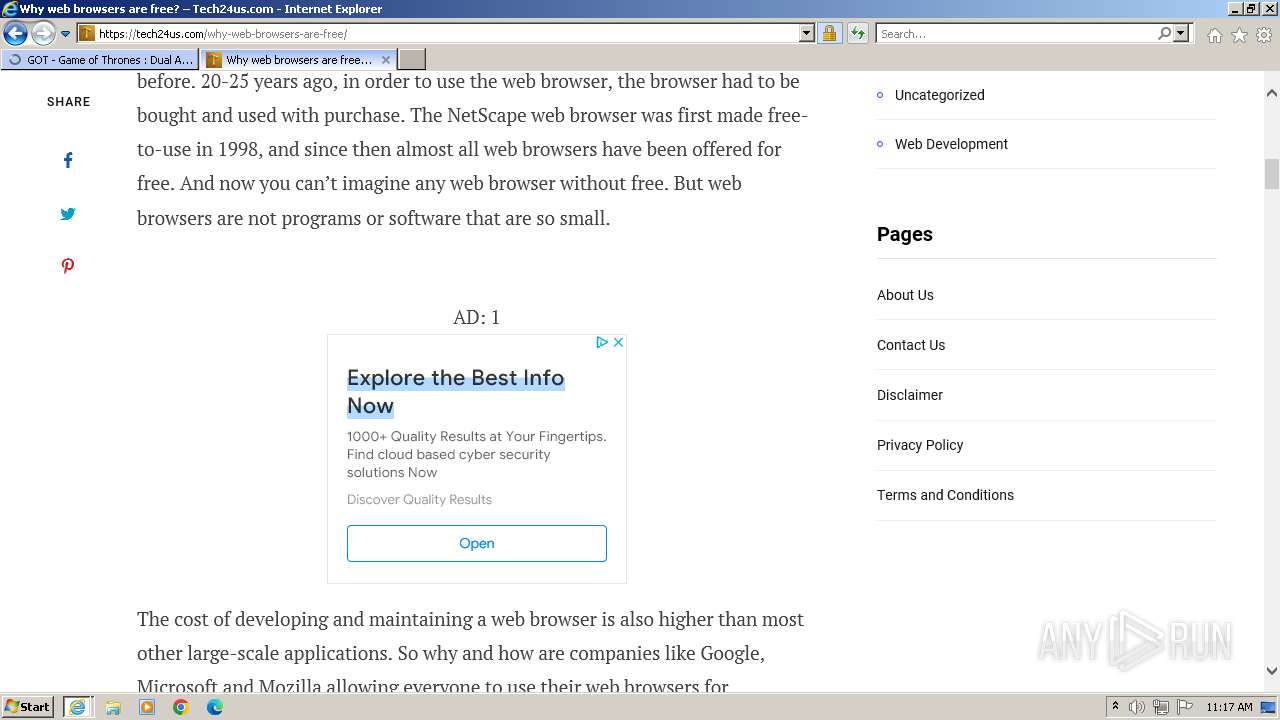Open the Web Development category link
Screen dimensions: 1280x720
tap(951, 144)
